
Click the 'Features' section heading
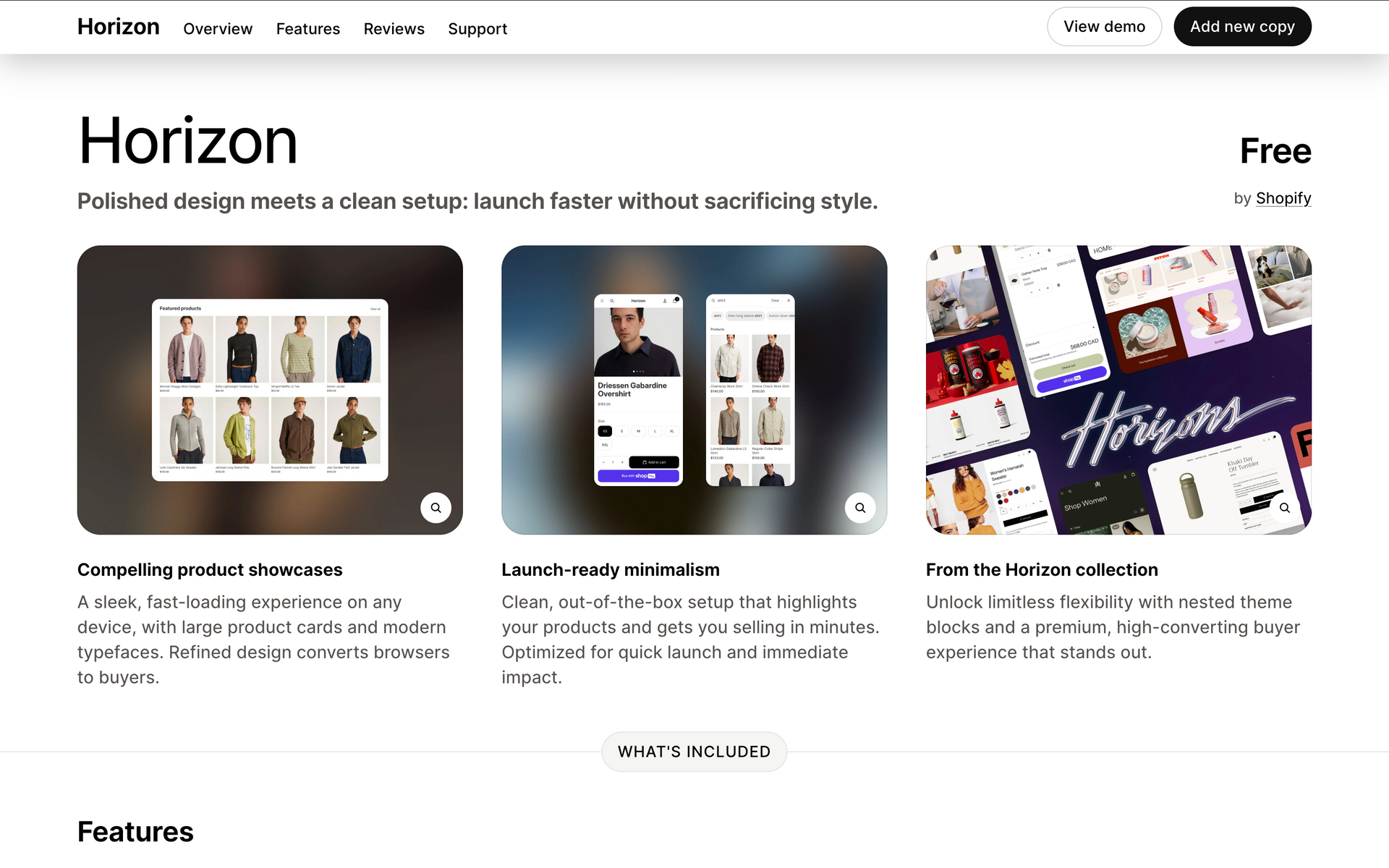pyautogui.click(x=135, y=832)
